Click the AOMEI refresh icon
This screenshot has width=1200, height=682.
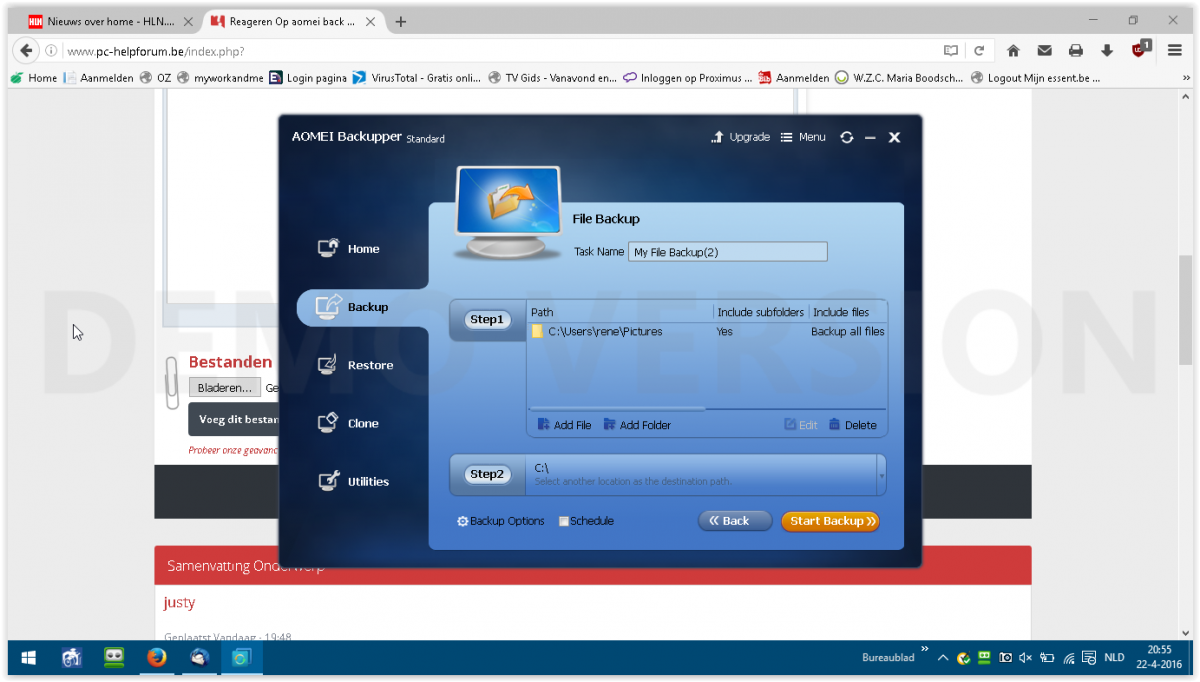pyautogui.click(x=847, y=137)
